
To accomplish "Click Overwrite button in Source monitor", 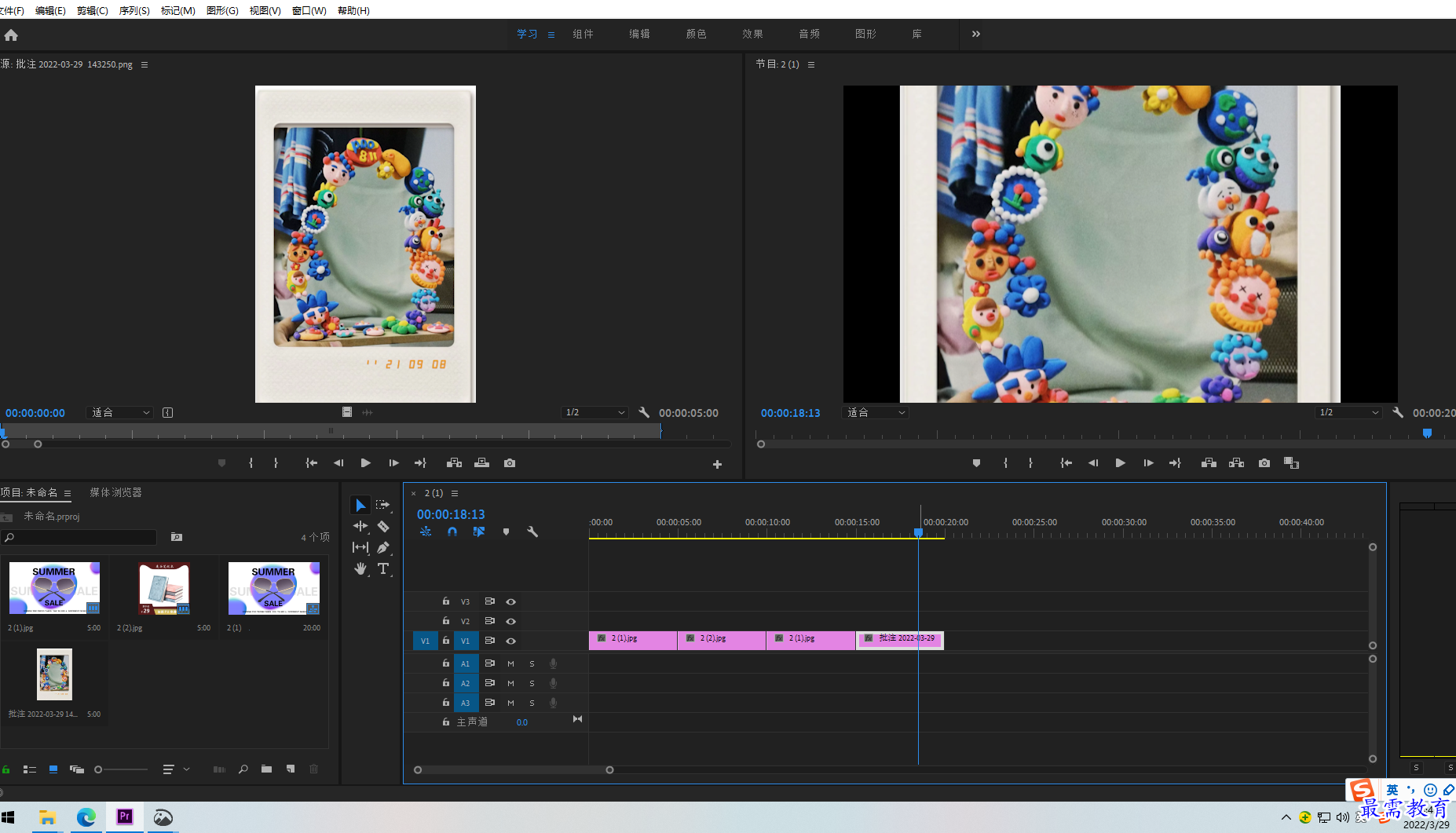I will (482, 463).
